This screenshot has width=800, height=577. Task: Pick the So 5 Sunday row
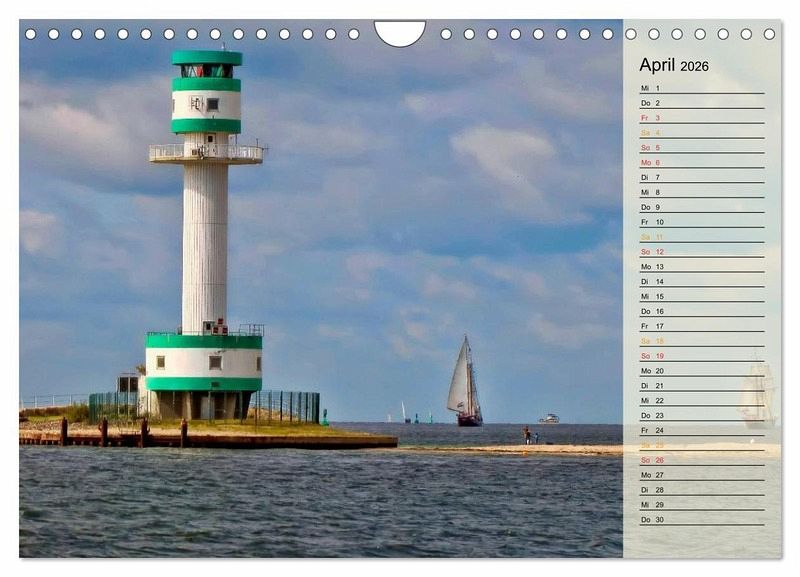tap(700, 147)
